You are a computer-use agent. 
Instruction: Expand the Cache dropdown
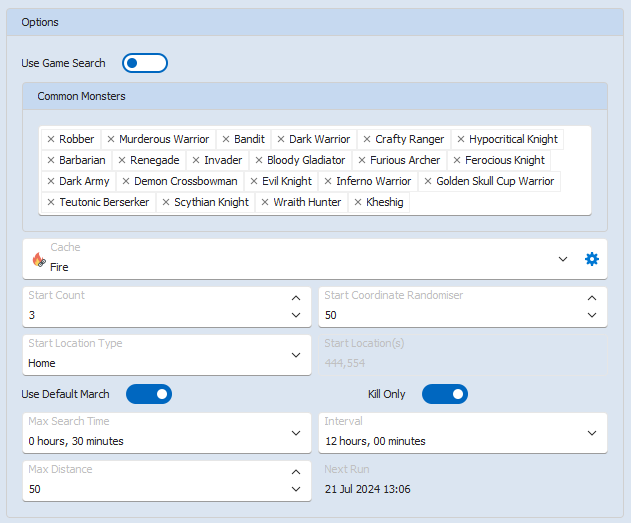click(563, 259)
